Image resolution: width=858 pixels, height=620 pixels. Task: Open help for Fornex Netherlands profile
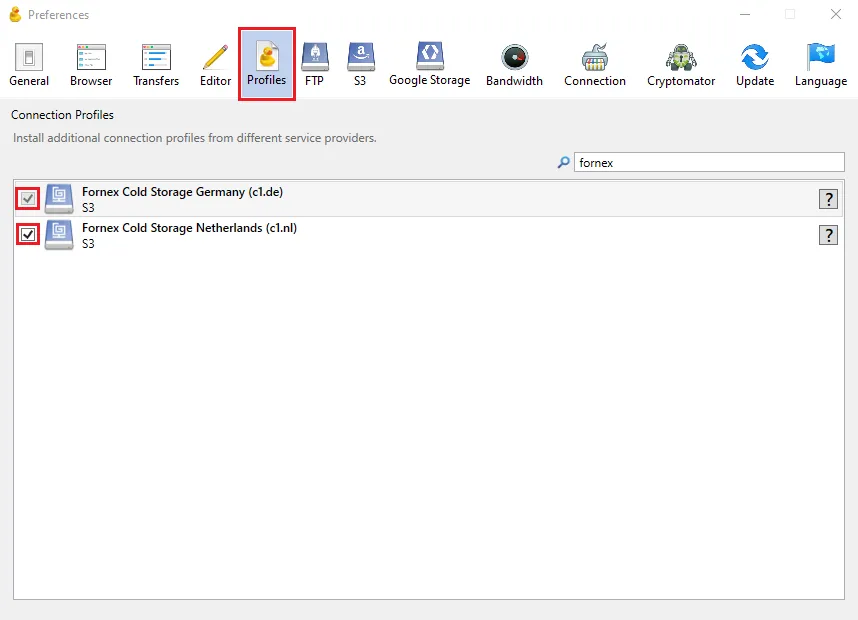pos(828,235)
